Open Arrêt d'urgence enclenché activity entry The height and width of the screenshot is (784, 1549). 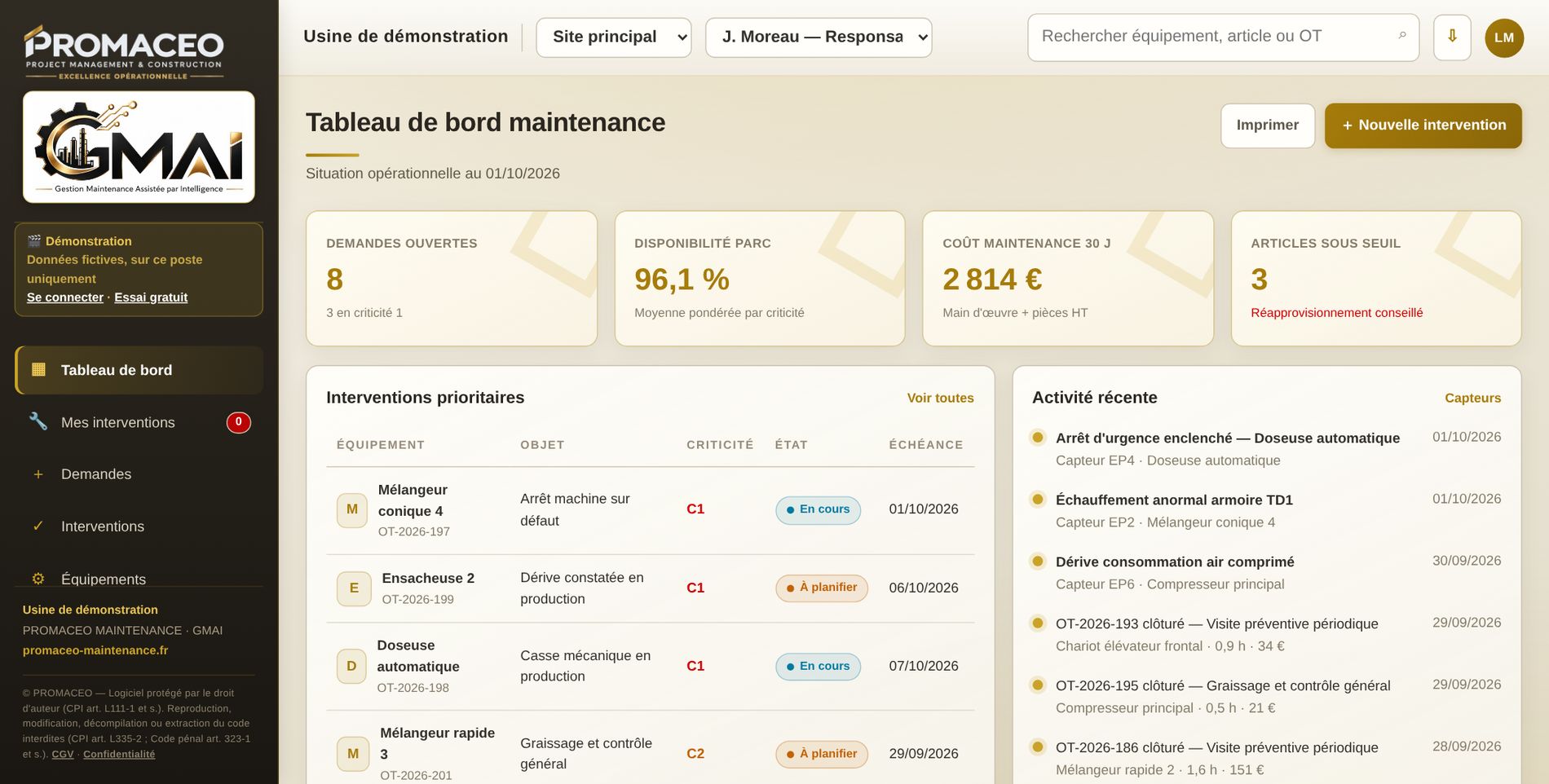pyautogui.click(x=1266, y=449)
